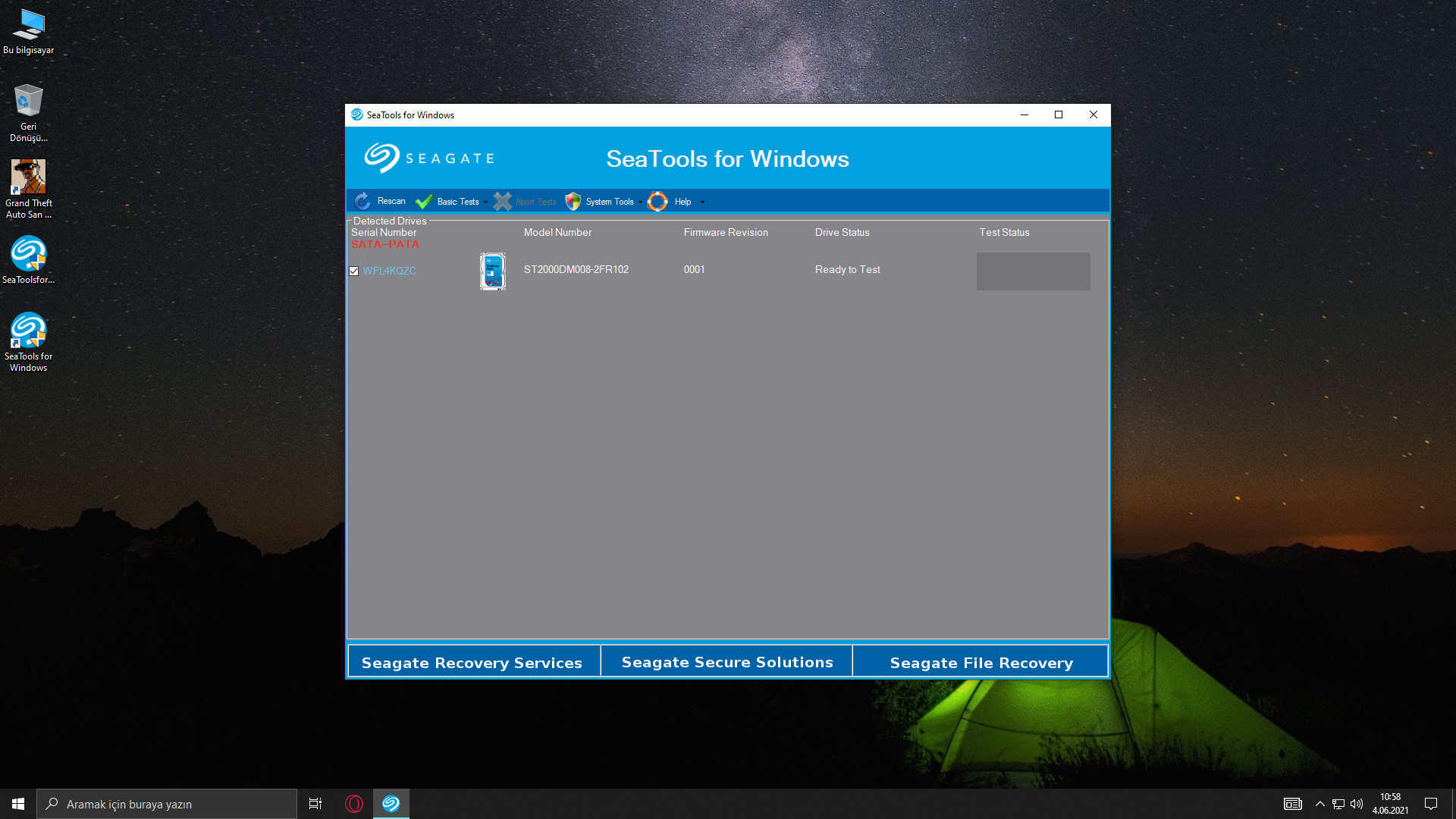1456x819 pixels.
Task: Click the Seagate Secure Solutions button
Action: click(x=727, y=662)
